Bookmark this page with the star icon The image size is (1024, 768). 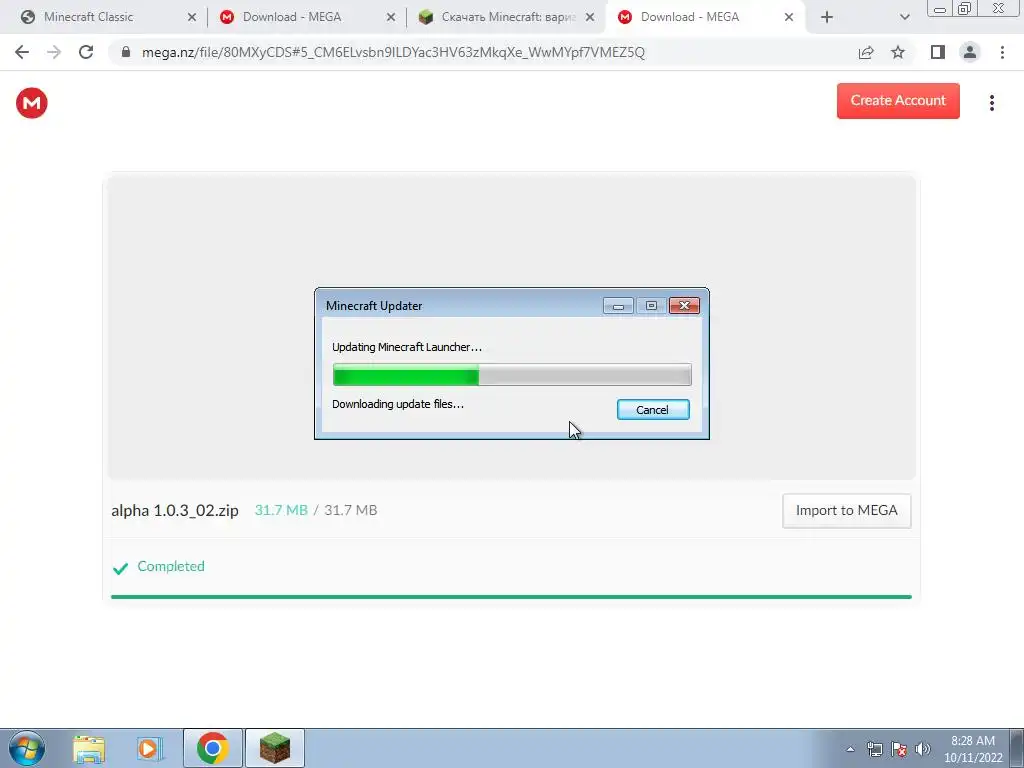898,52
